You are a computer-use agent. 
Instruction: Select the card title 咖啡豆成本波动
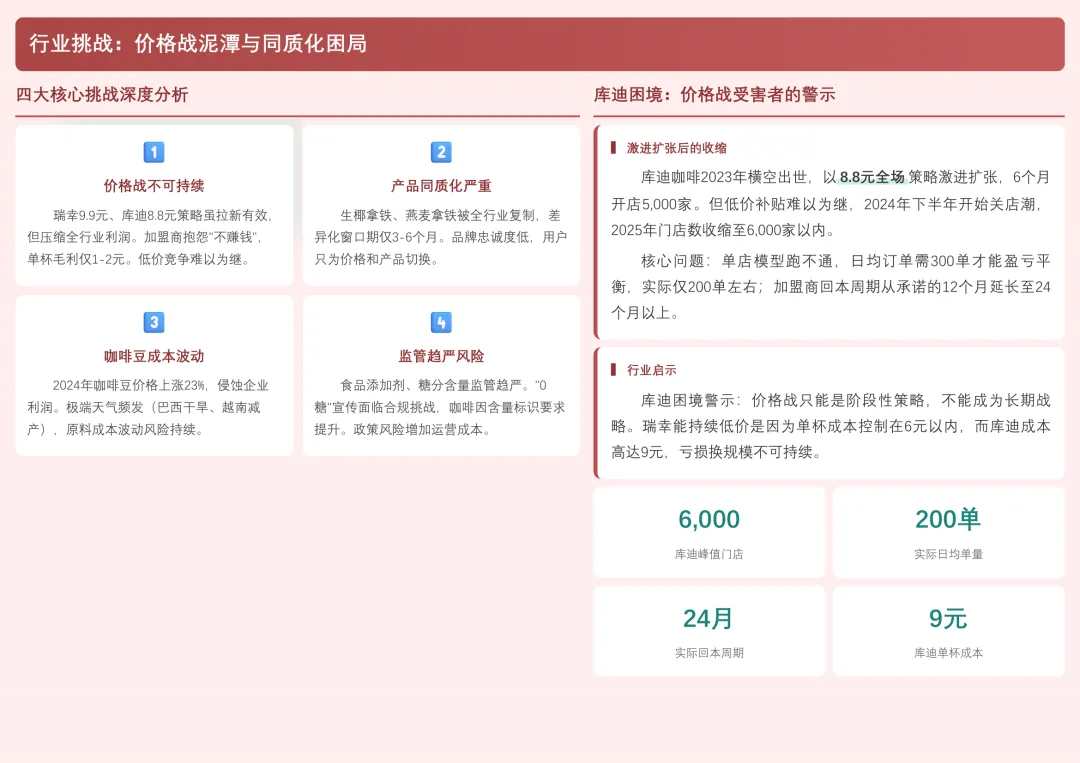154,356
